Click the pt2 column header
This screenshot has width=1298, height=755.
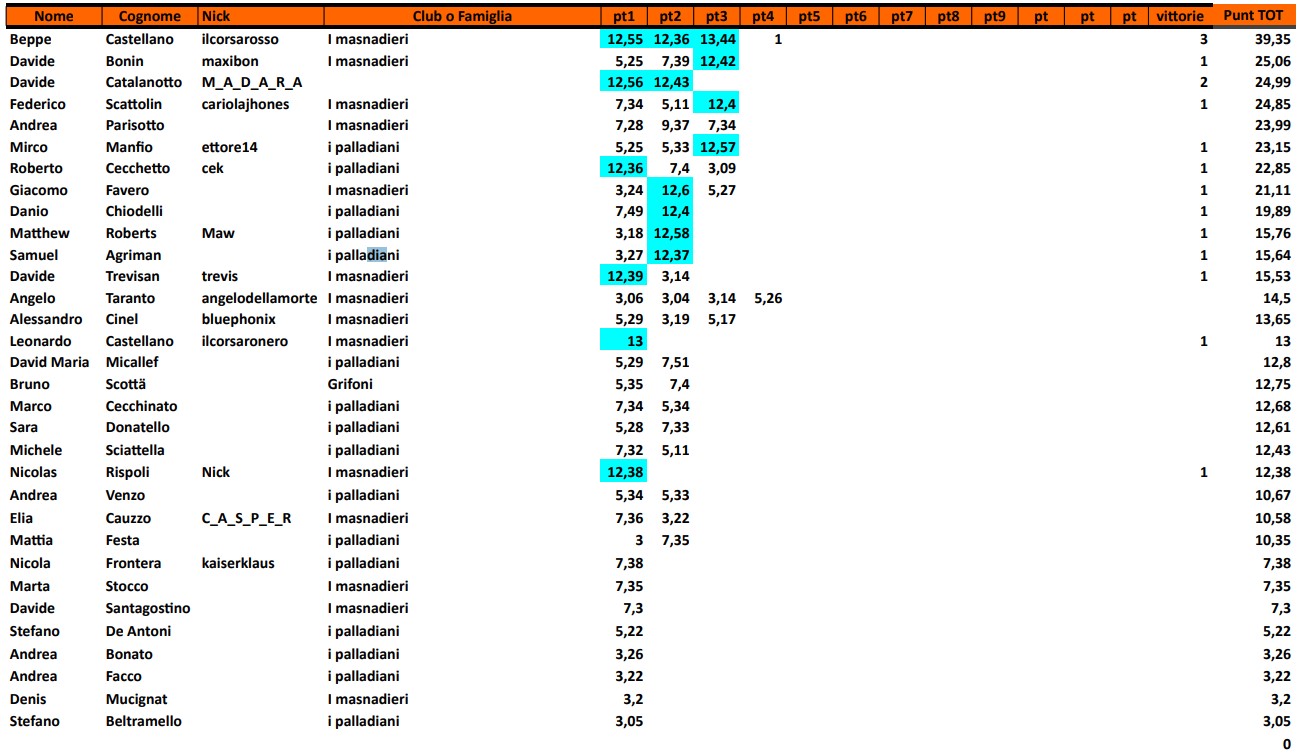(670, 16)
